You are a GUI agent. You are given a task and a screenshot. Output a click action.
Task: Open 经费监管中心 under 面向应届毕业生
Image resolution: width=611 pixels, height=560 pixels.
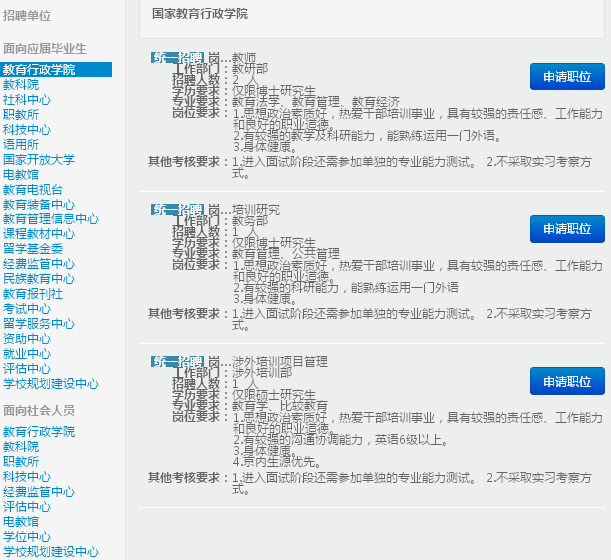[x=39, y=264]
